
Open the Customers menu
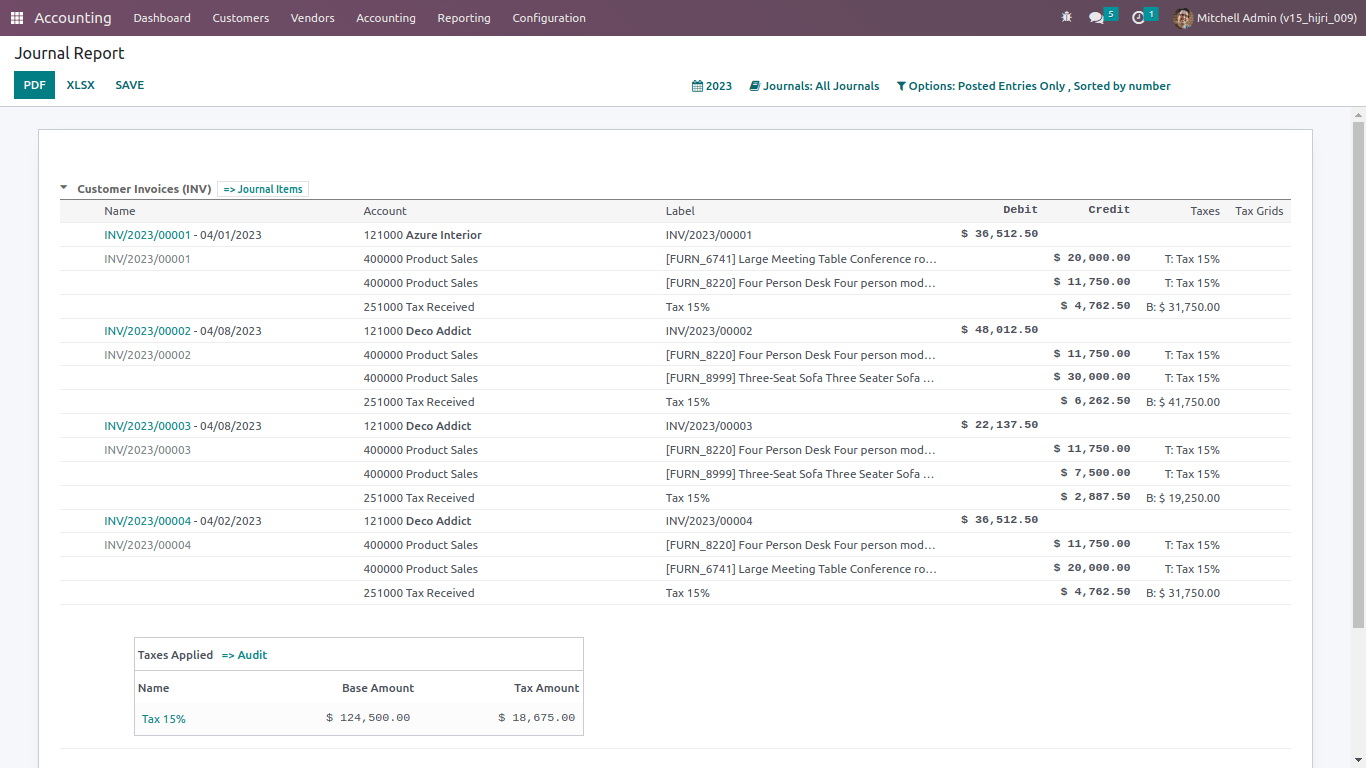241,18
